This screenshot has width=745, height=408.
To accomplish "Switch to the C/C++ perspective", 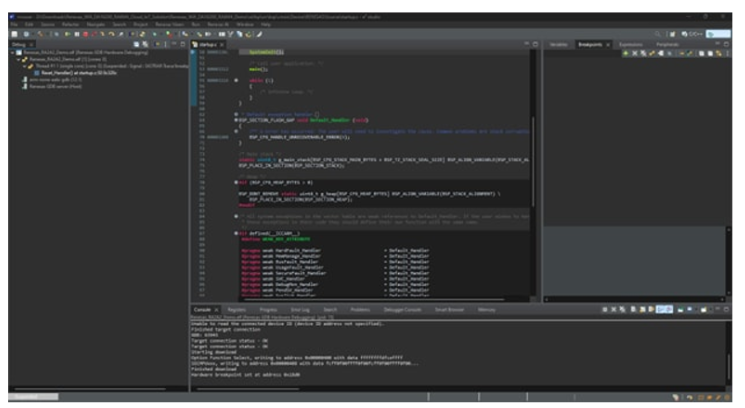I will coord(692,34).
